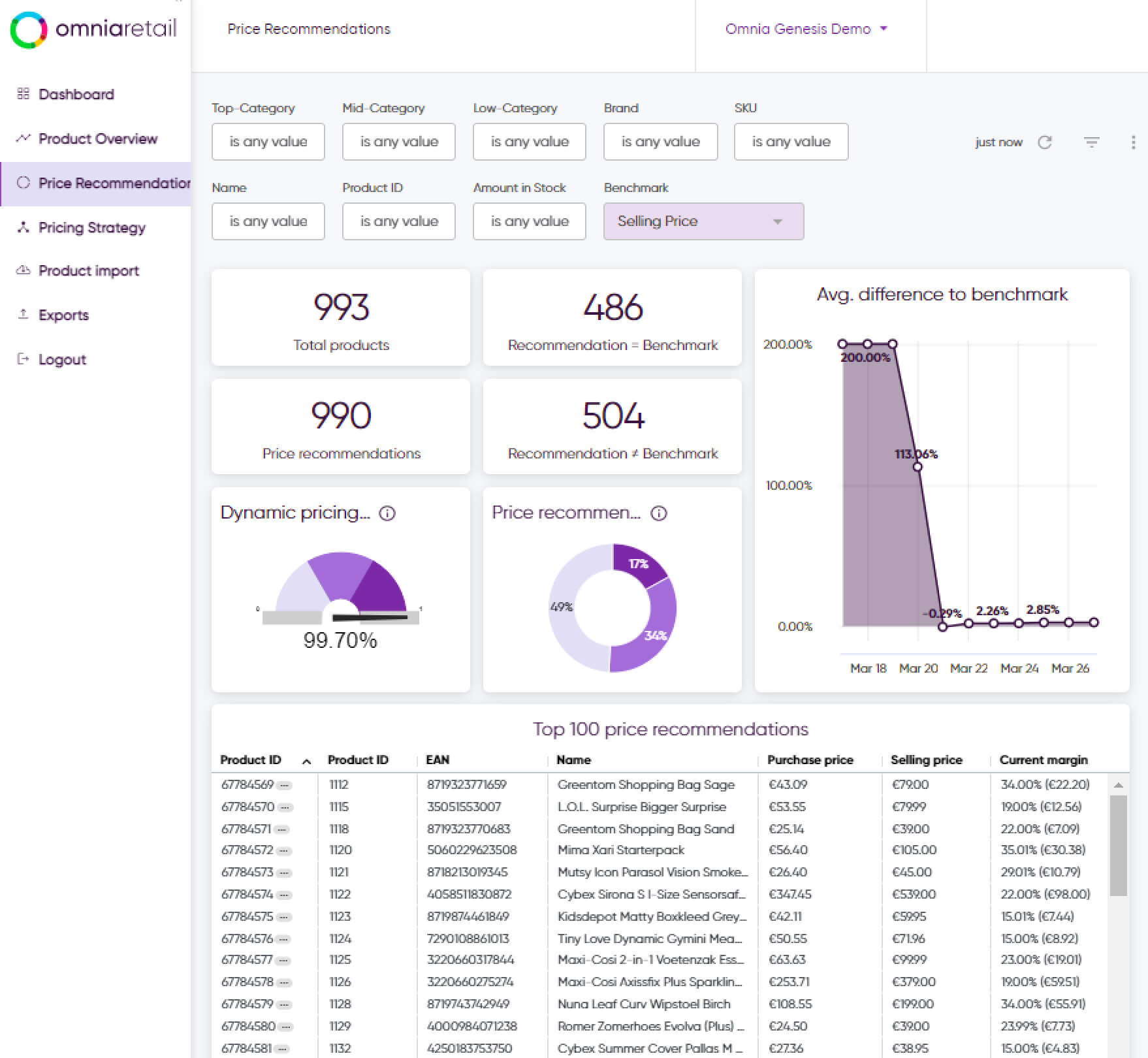1148x1058 pixels.
Task: Click the 504 Recommendation ≠ Benchmark tile
Action: pos(613,426)
